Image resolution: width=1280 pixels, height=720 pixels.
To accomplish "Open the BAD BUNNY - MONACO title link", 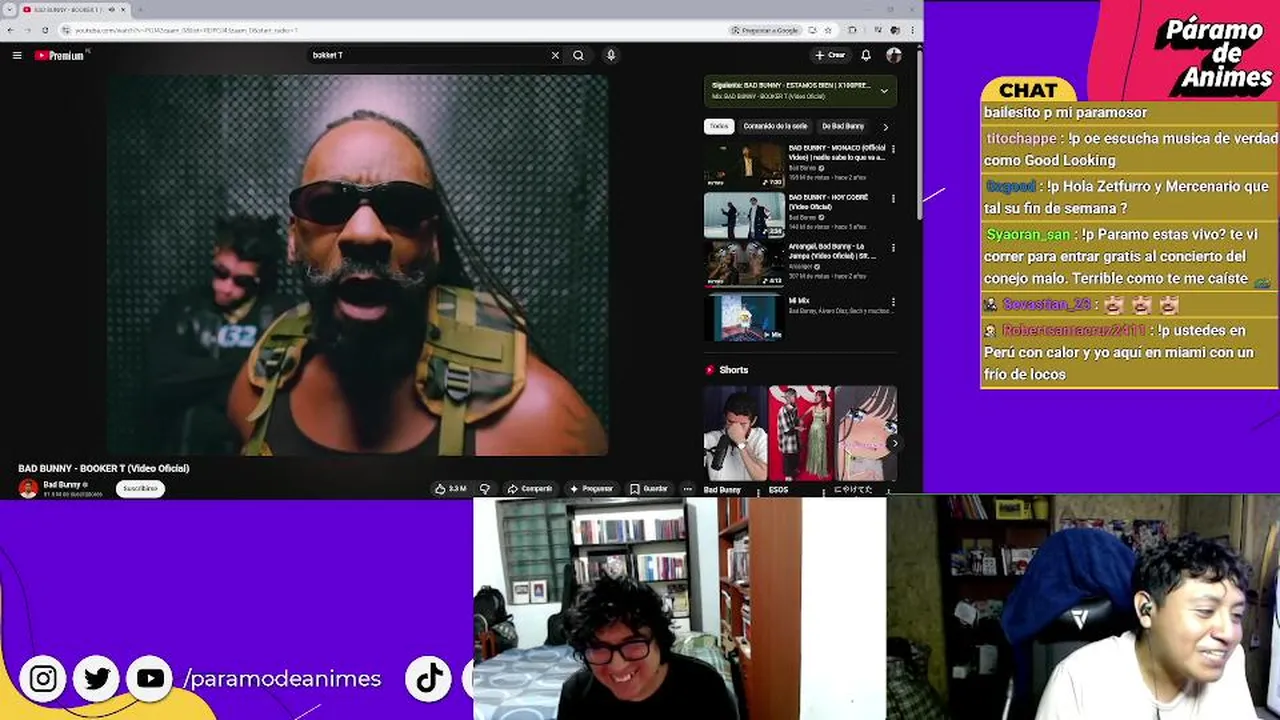I will (x=837, y=153).
